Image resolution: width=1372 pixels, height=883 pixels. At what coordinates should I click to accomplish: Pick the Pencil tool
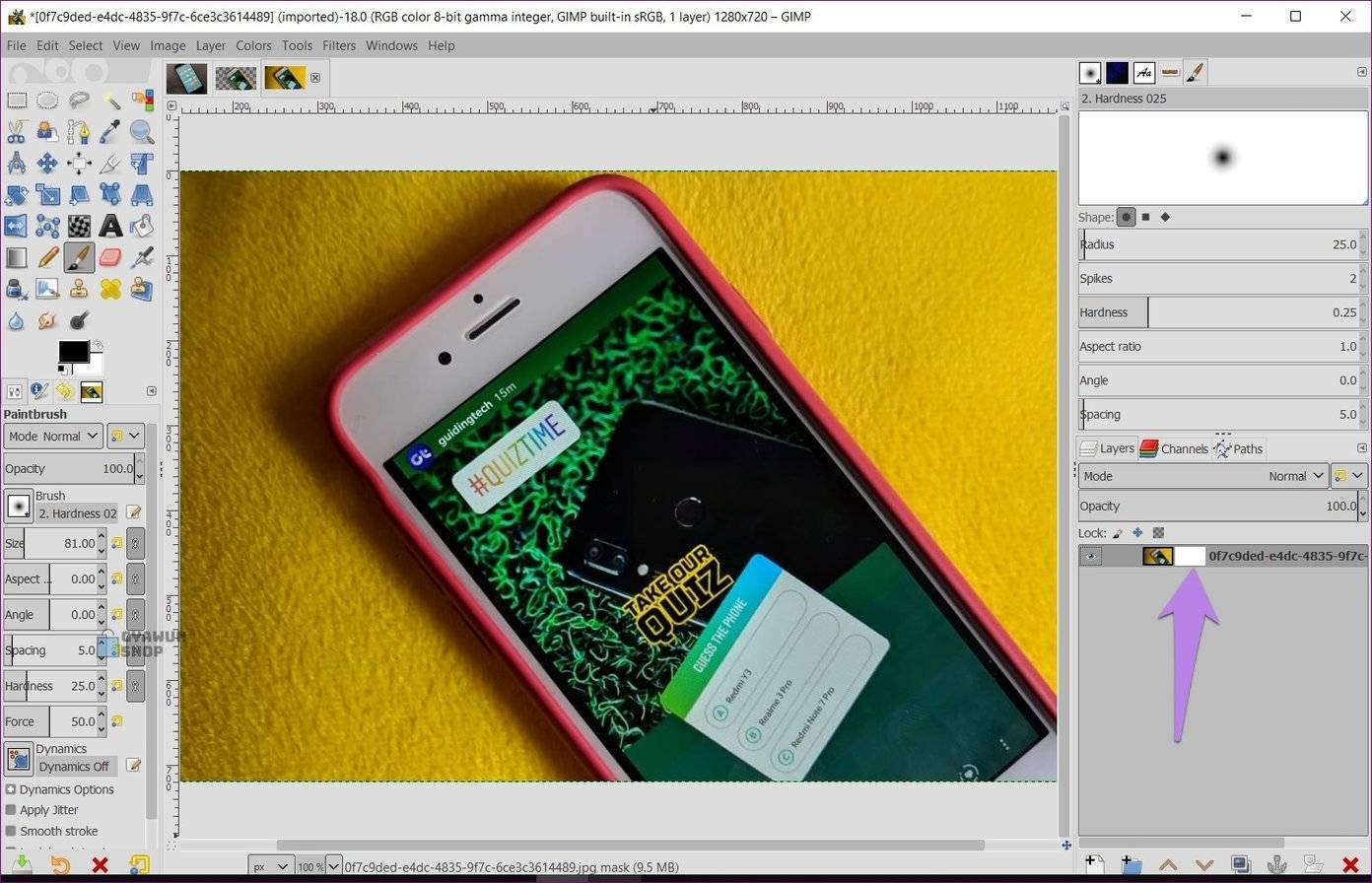(47, 257)
